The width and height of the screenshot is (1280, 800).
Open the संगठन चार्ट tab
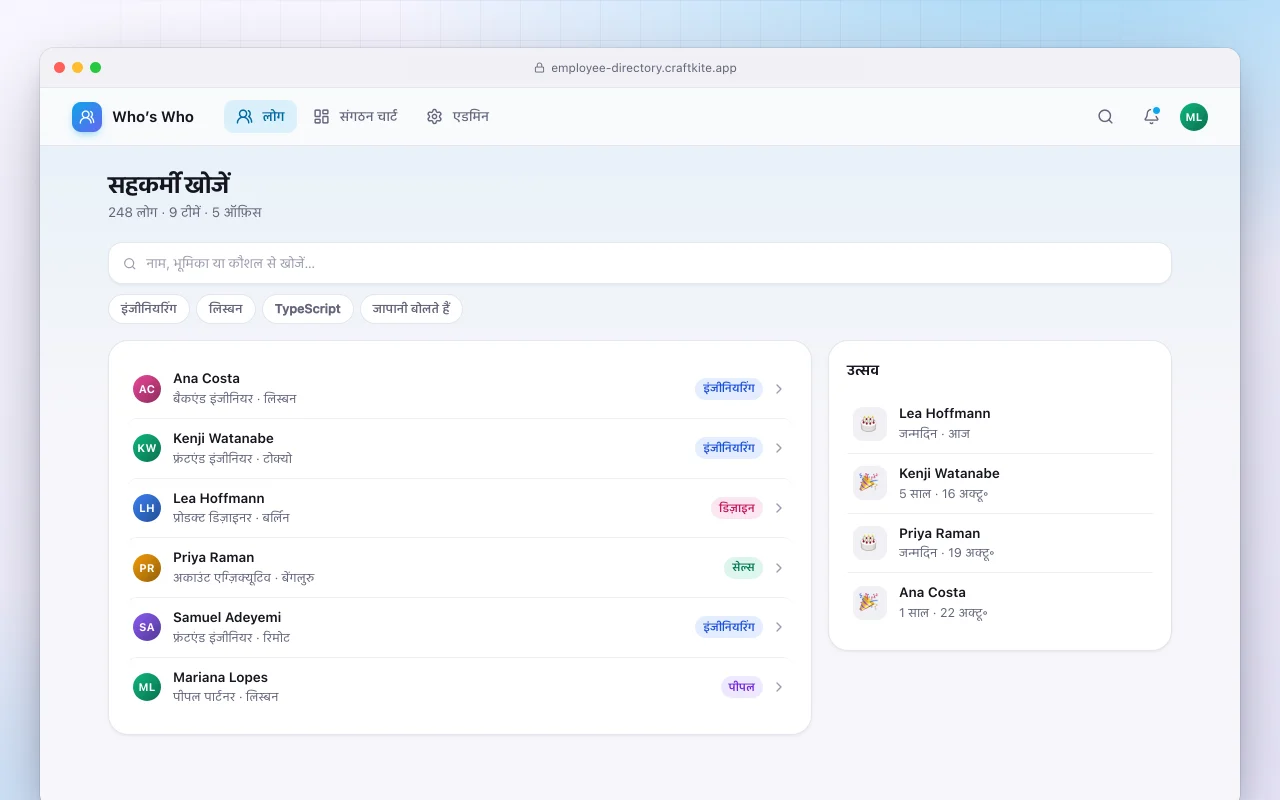(x=355, y=116)
